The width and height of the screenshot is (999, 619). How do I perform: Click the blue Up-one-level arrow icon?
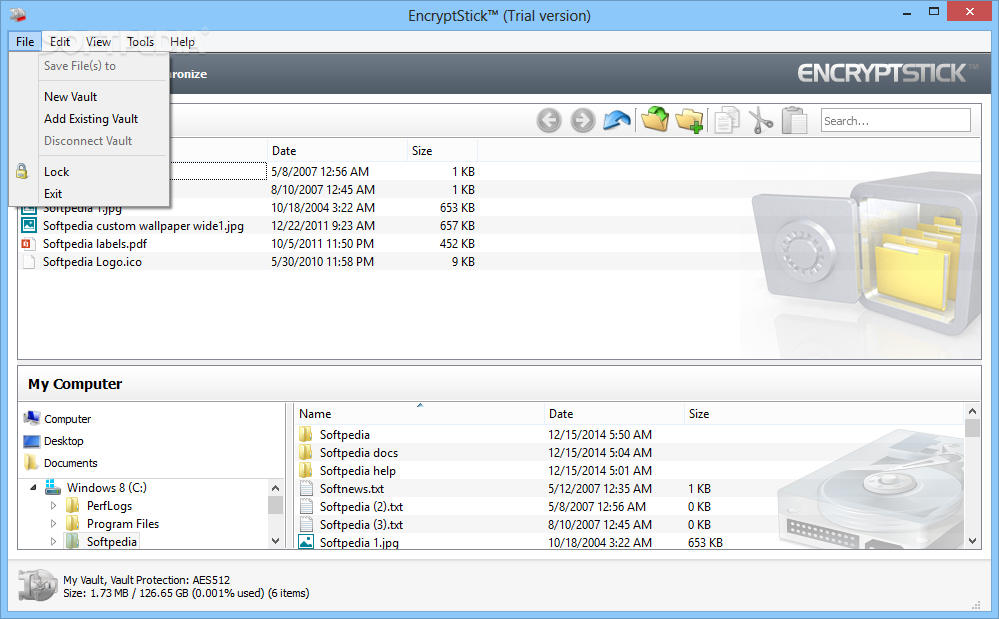(x=616, y=120)
